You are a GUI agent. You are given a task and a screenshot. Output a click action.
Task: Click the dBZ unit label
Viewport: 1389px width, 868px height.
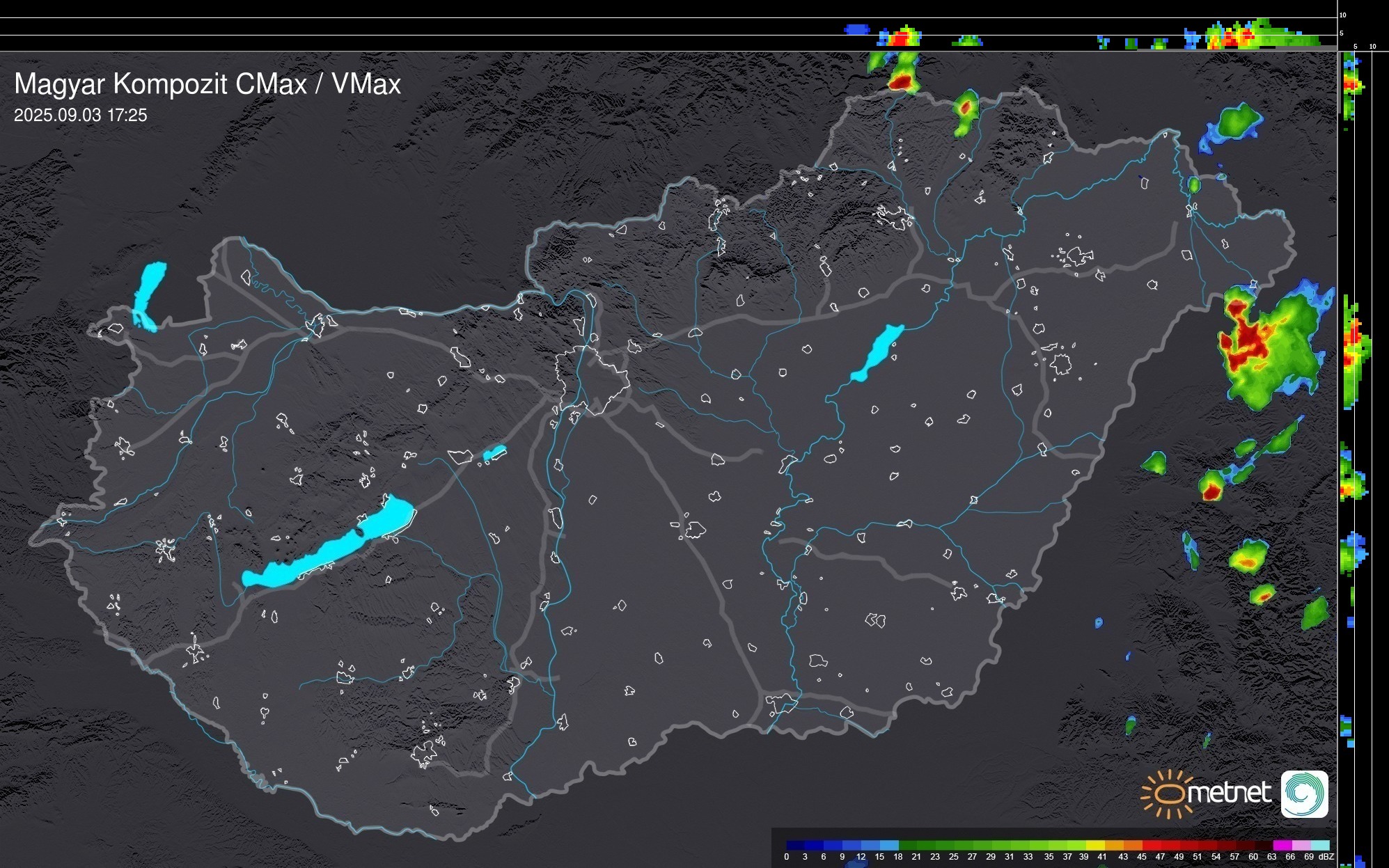[1326, 857]
